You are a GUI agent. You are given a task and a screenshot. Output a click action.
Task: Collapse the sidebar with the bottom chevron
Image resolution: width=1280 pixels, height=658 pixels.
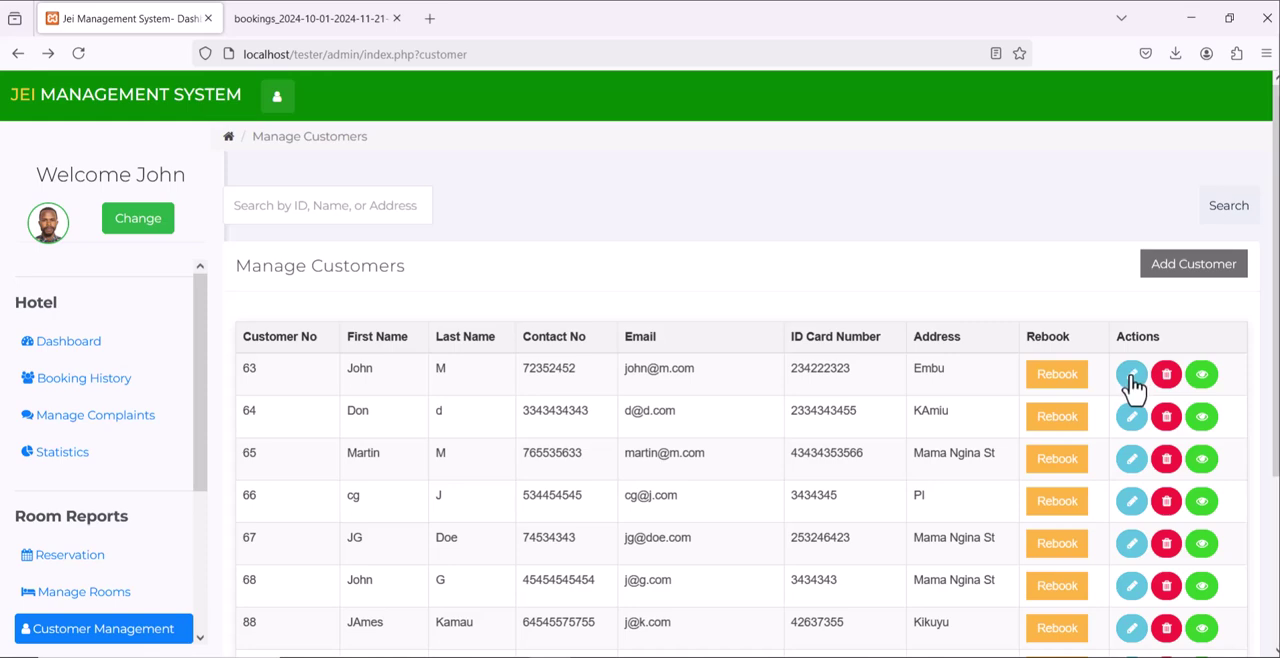tap(199, 637)
